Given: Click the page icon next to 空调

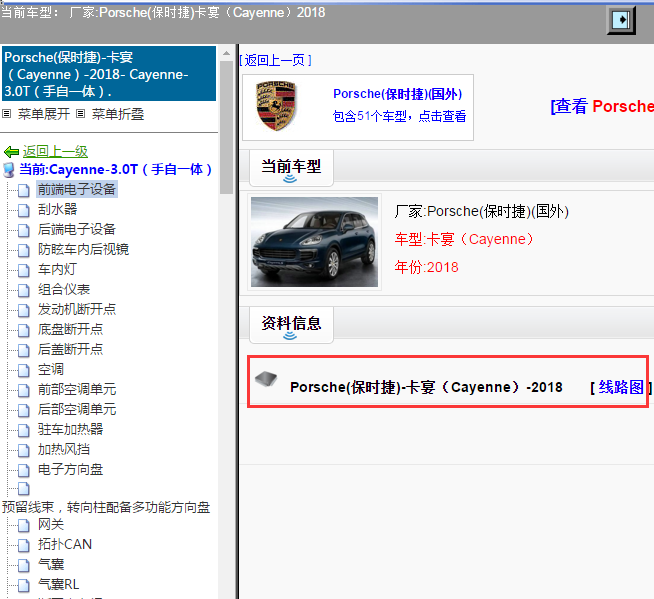Looking at the screenshot, I should [24, 370].
